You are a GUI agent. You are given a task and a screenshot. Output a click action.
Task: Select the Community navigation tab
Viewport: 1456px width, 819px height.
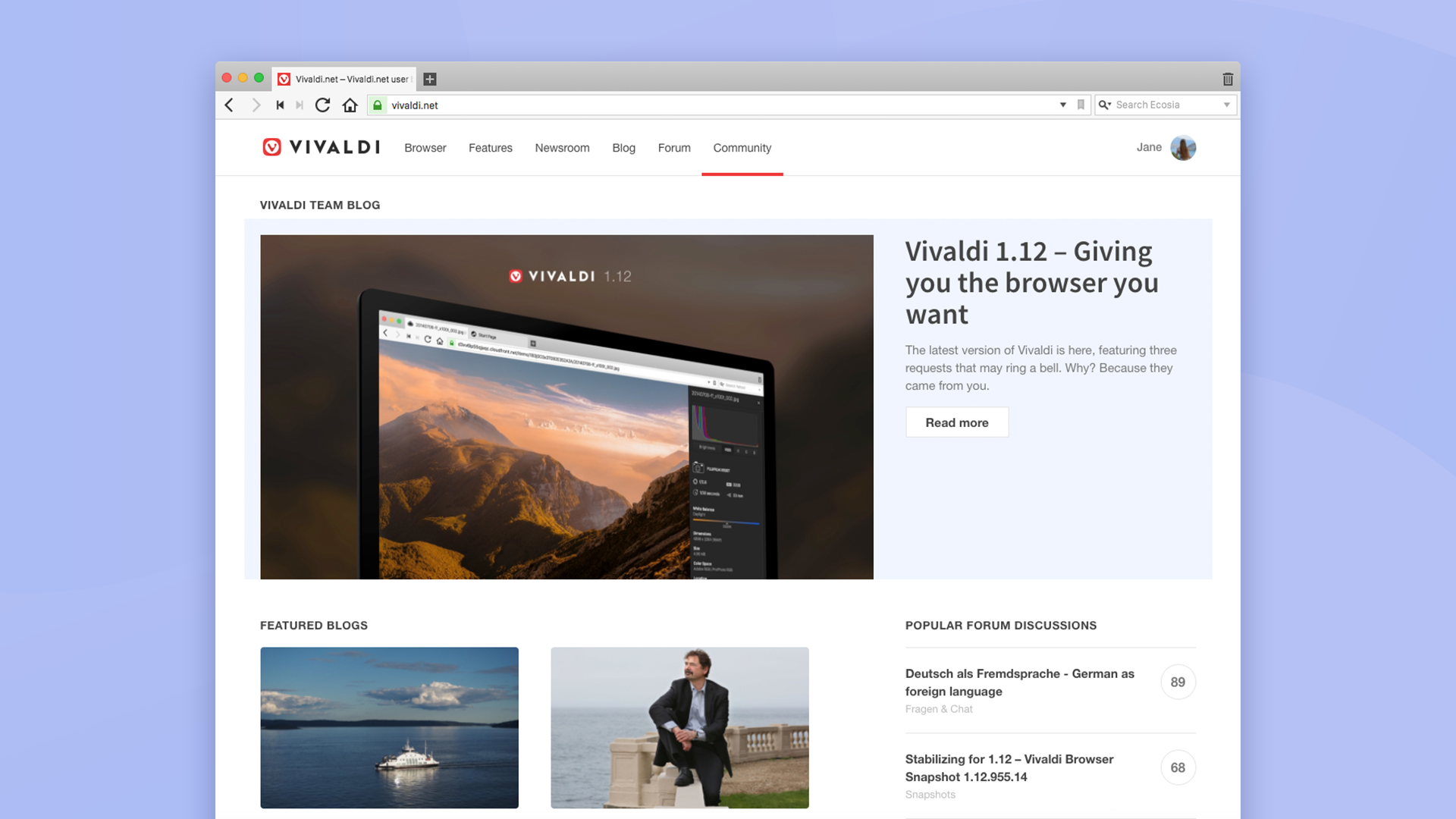coord(742,147)
